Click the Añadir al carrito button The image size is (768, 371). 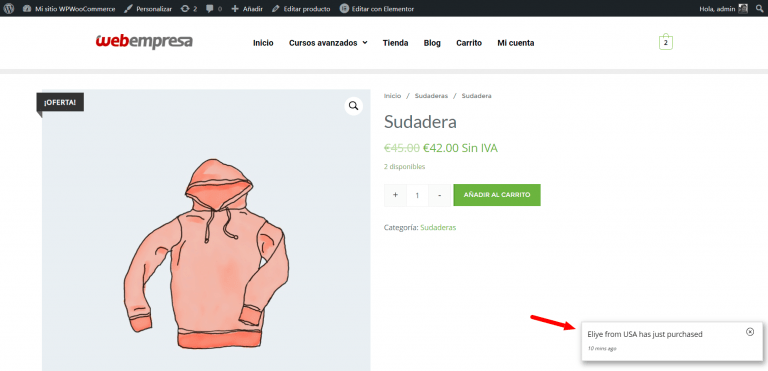point(497,195)
